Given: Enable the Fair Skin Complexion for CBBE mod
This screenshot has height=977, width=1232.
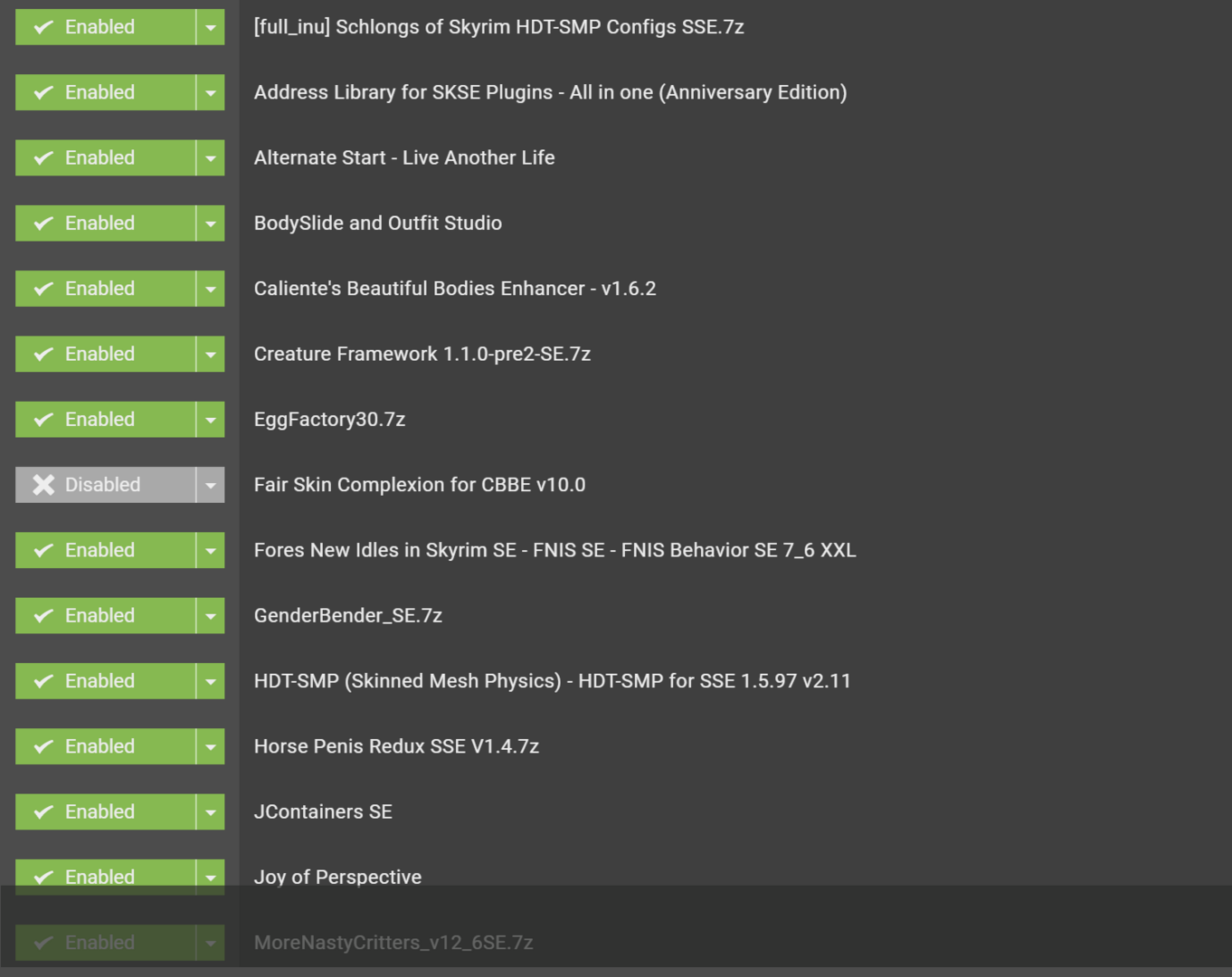Looking at the screenshot, I should click(x=105, y=485).
